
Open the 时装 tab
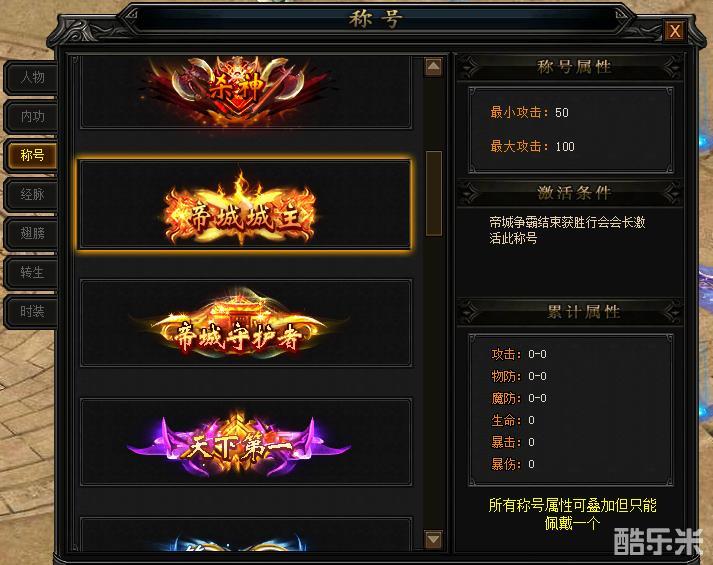(31, 312)
